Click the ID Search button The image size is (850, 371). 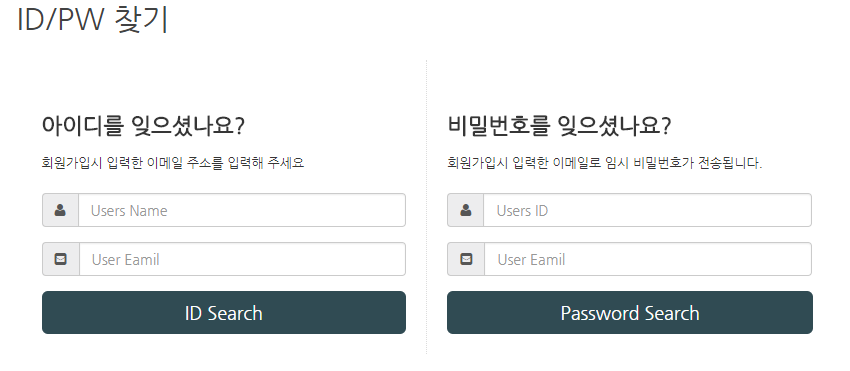[224, 312]
